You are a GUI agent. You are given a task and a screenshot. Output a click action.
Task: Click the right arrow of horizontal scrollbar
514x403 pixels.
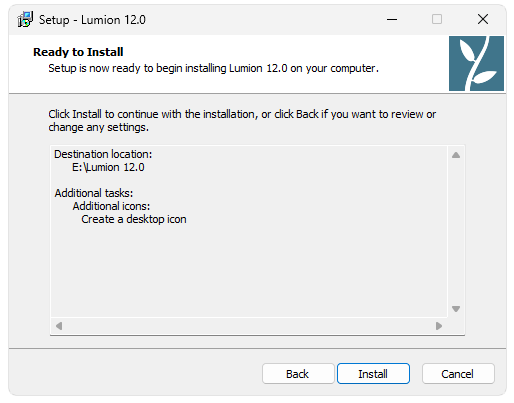[439, 326]
